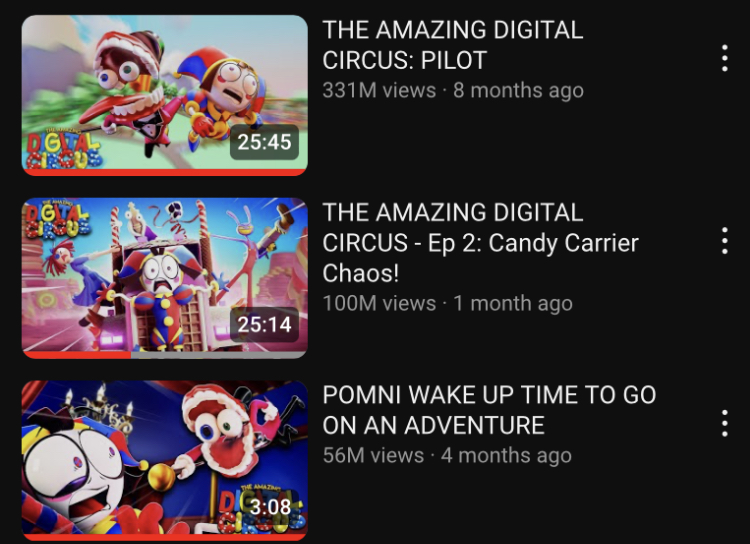This screenshot has height=544, width=750.
Task: Click the 3:08 duration badge
Action: tap(270, 507)
